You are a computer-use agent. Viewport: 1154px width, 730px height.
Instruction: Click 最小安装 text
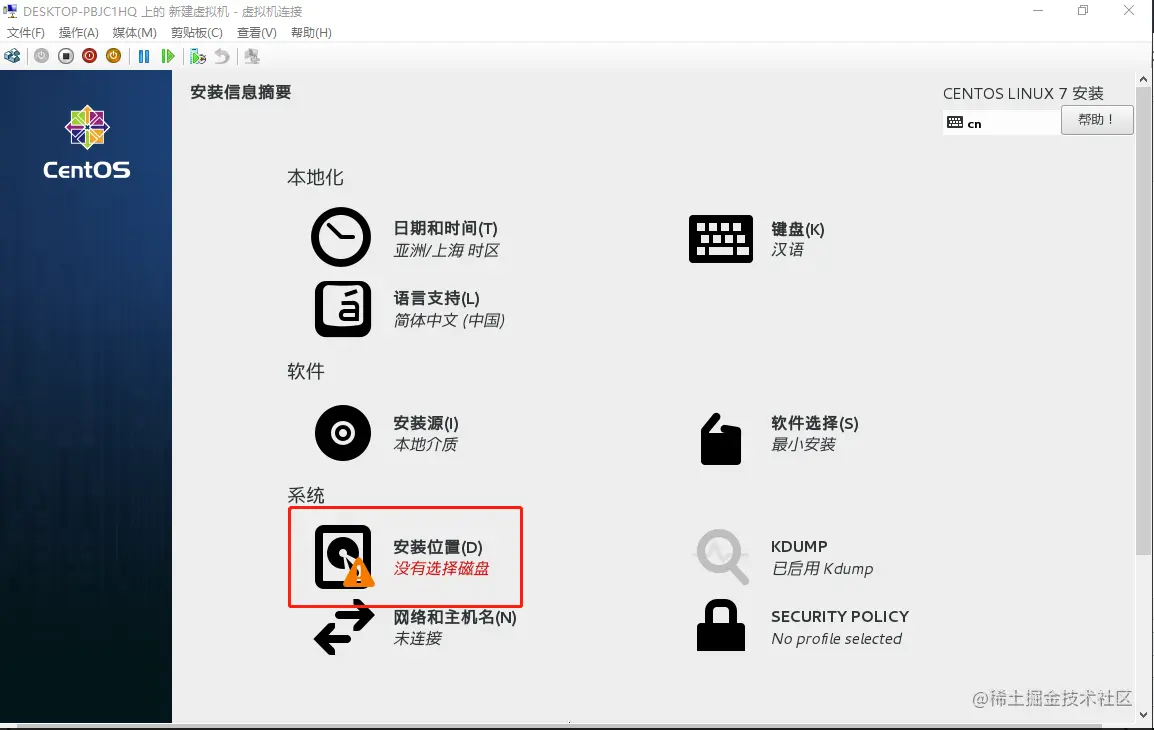pos(803,444)
